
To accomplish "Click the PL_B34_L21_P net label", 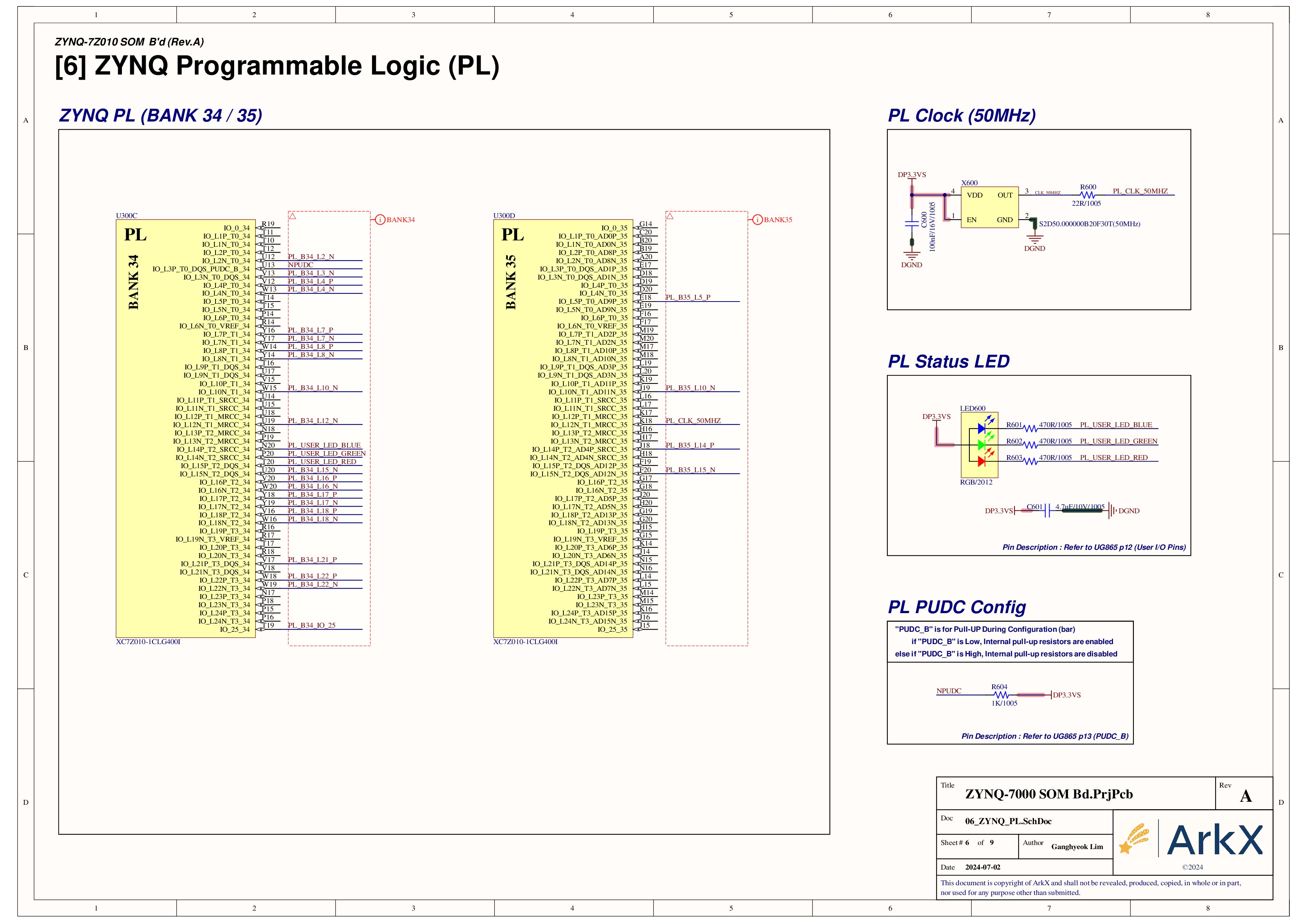I will click(312, 560).
